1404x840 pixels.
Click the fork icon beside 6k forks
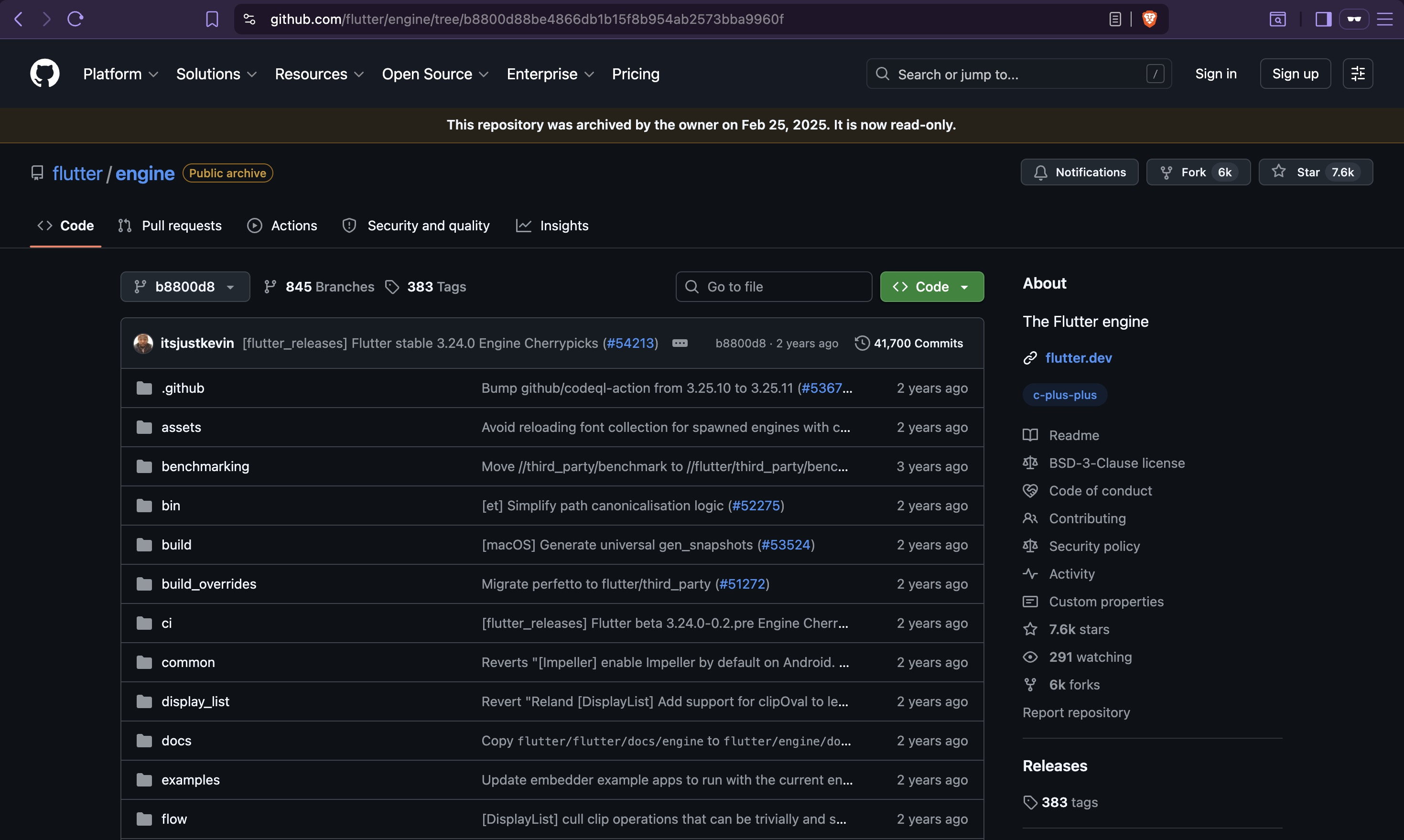point(1030,685)
